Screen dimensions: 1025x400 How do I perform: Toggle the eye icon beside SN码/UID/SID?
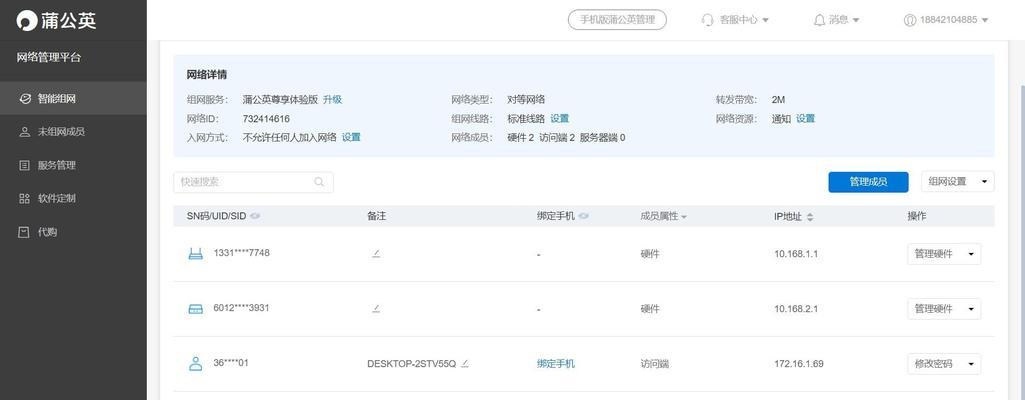[255, 216]
